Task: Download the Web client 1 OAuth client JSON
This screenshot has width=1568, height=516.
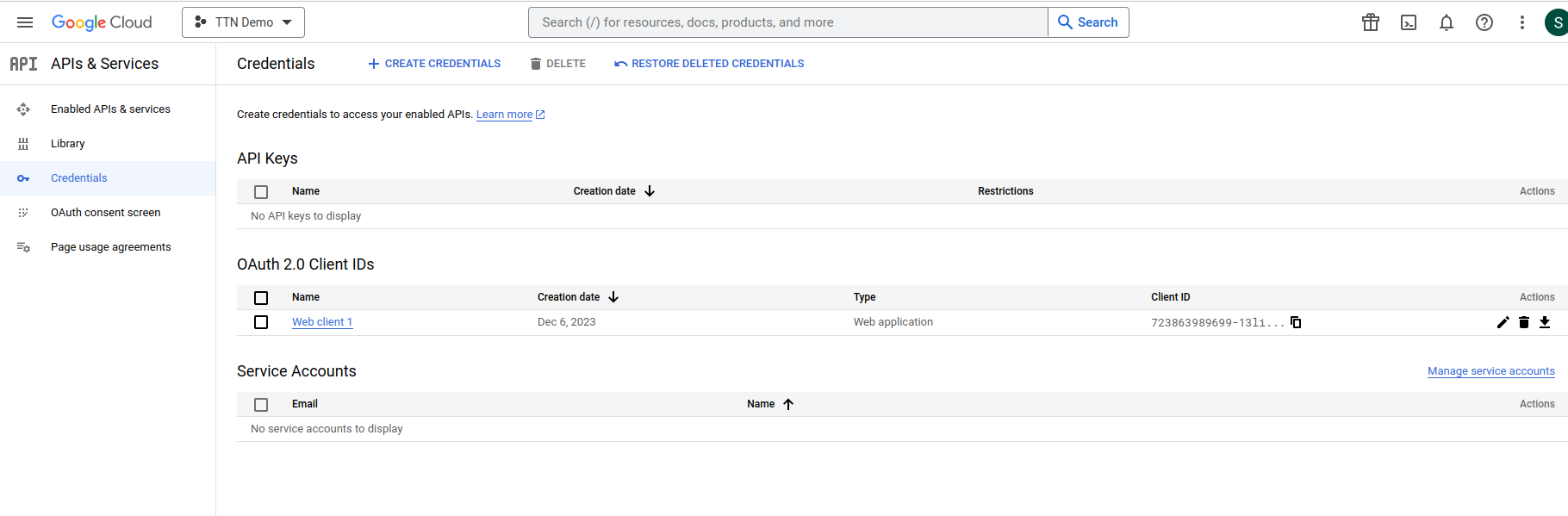Action: pos(1545,322)
